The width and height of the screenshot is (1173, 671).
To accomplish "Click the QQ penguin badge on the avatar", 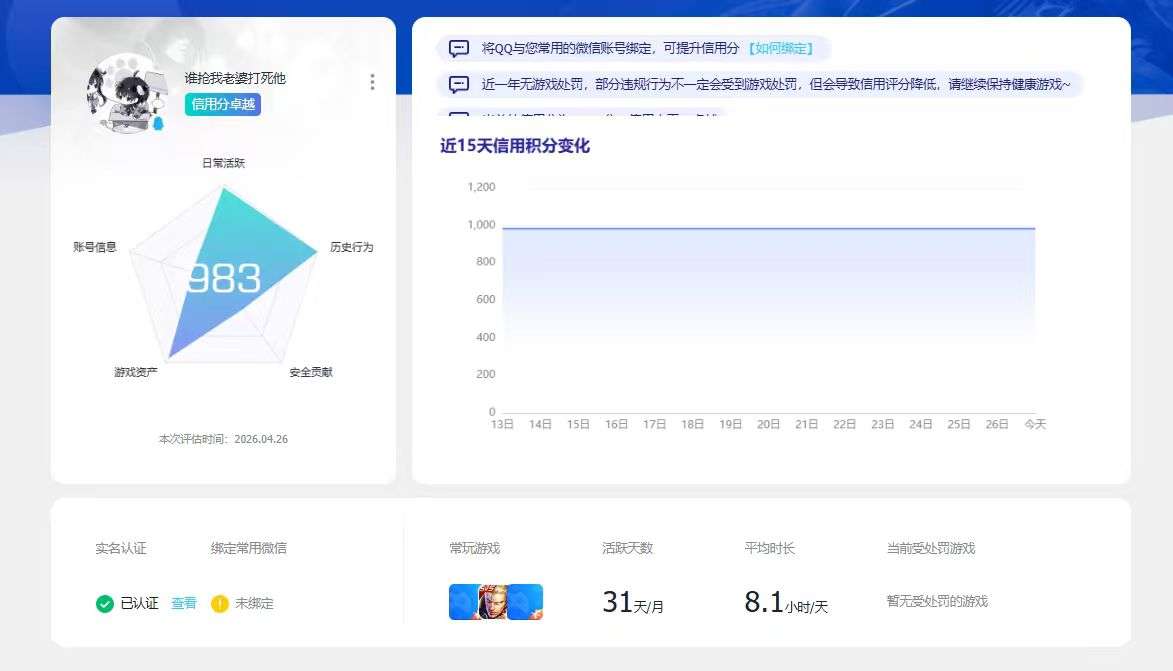I will (156, 123).
